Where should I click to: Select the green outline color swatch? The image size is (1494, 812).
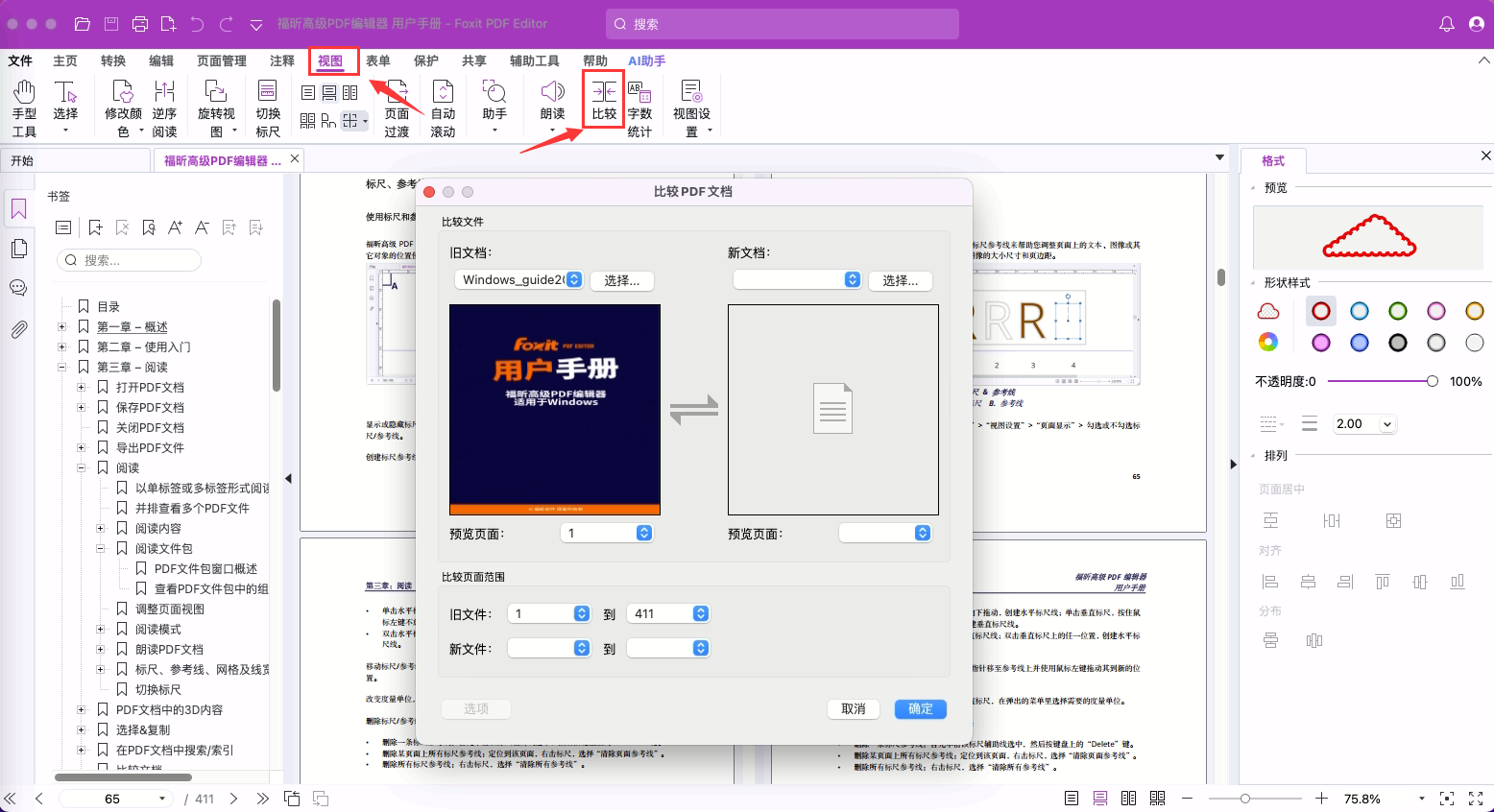[x=1398, y=311]
